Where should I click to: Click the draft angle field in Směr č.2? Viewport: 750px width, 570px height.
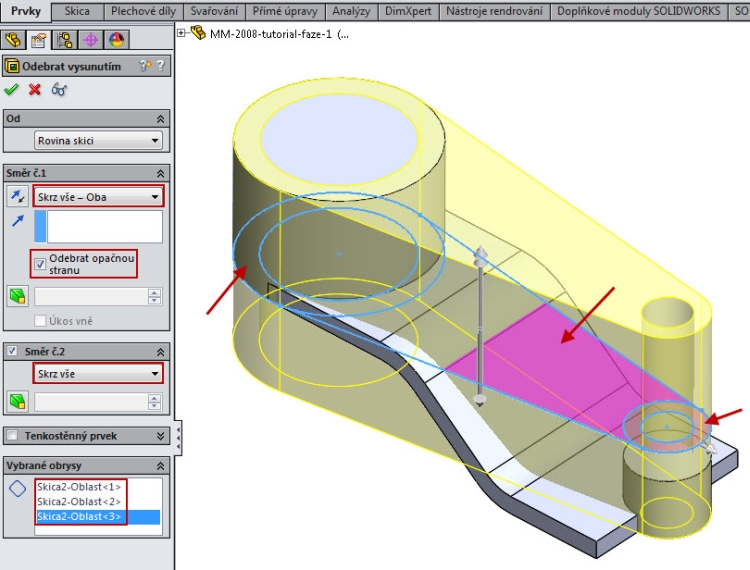[x=92, y=402]
